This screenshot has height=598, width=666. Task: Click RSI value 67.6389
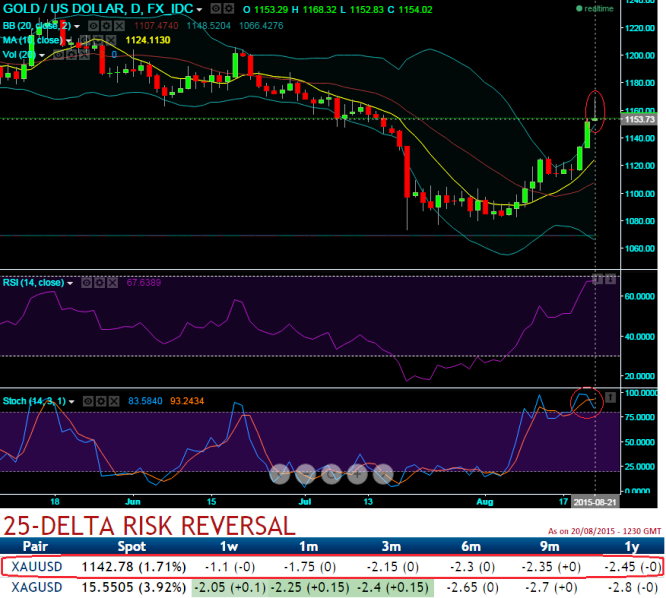click(x=144, y=283)
